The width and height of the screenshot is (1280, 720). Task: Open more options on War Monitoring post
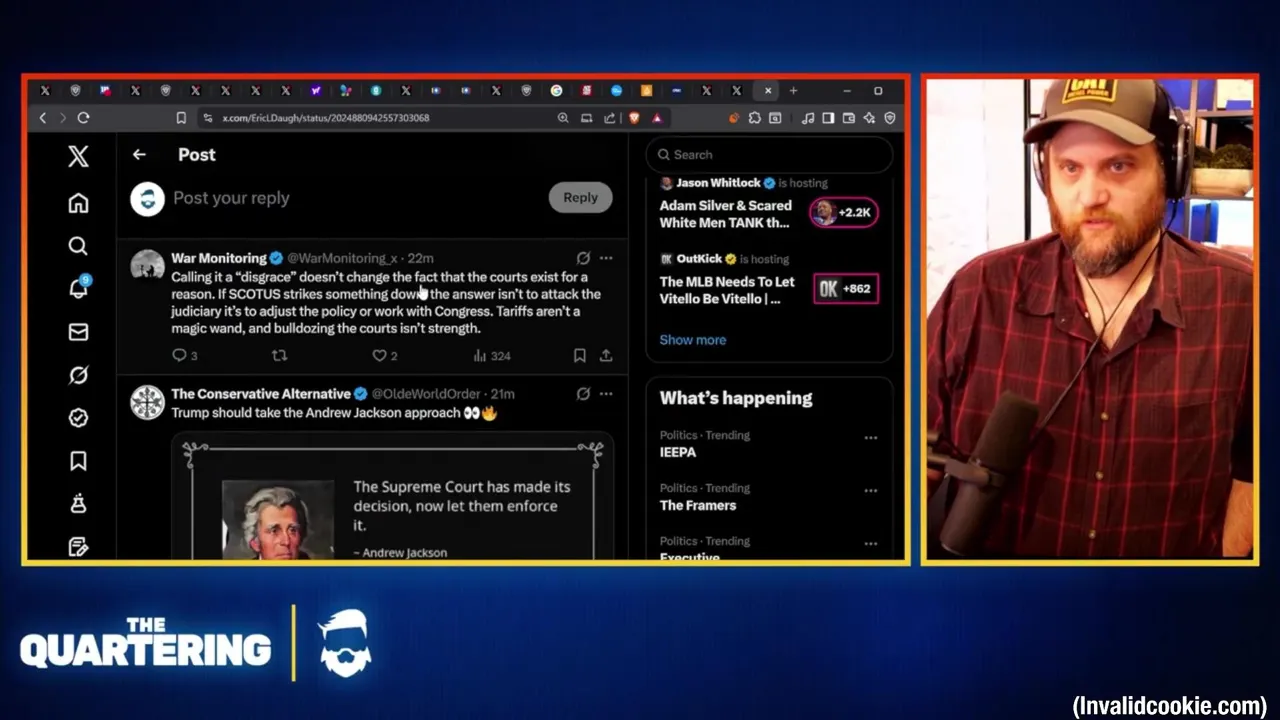click(606, 258)
